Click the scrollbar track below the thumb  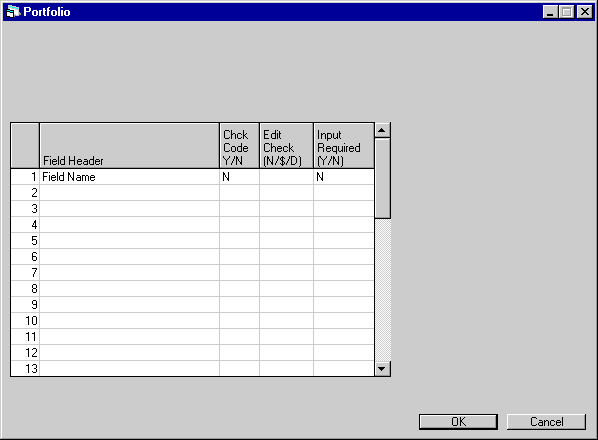click(x=382, y=290)
